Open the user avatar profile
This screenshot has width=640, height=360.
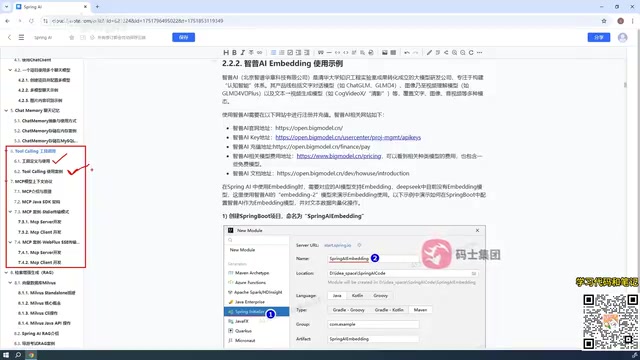tap(622, 37)
